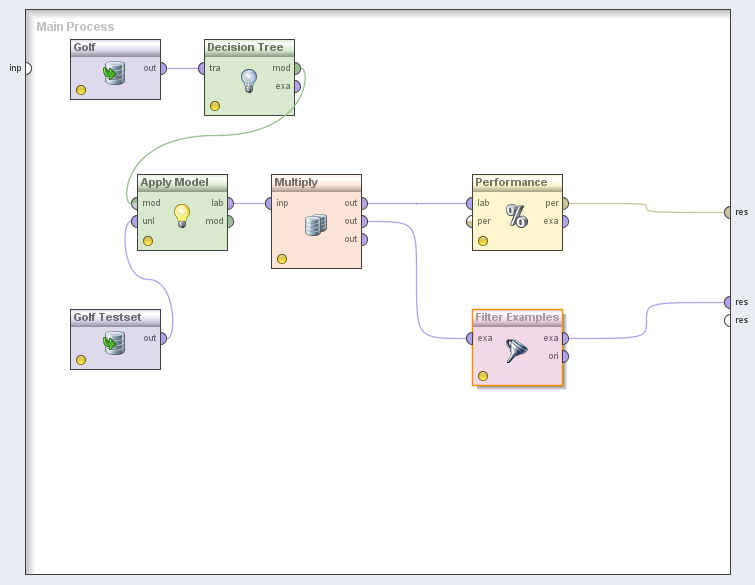Viewport: 755px width, 585px height.
Task: Click the Golf operator database icon
Action: (x=114, y=74)
